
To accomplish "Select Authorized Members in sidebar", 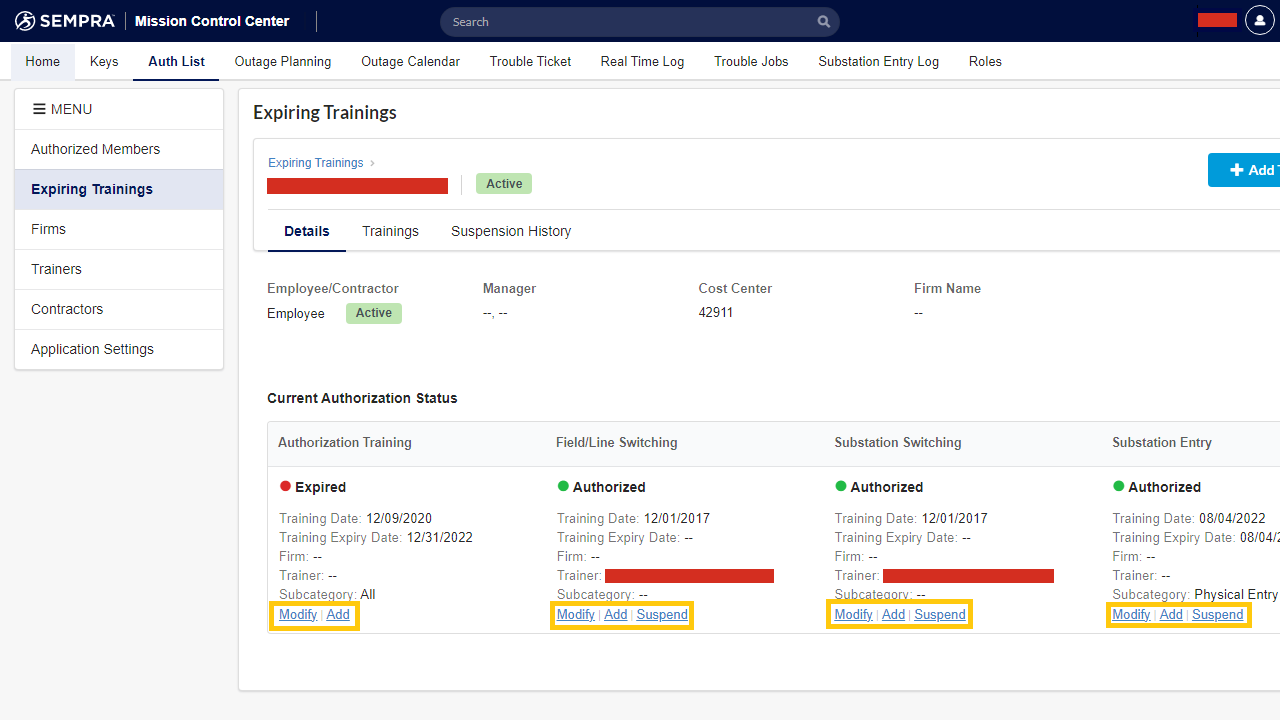I will [x=95, y=149].
